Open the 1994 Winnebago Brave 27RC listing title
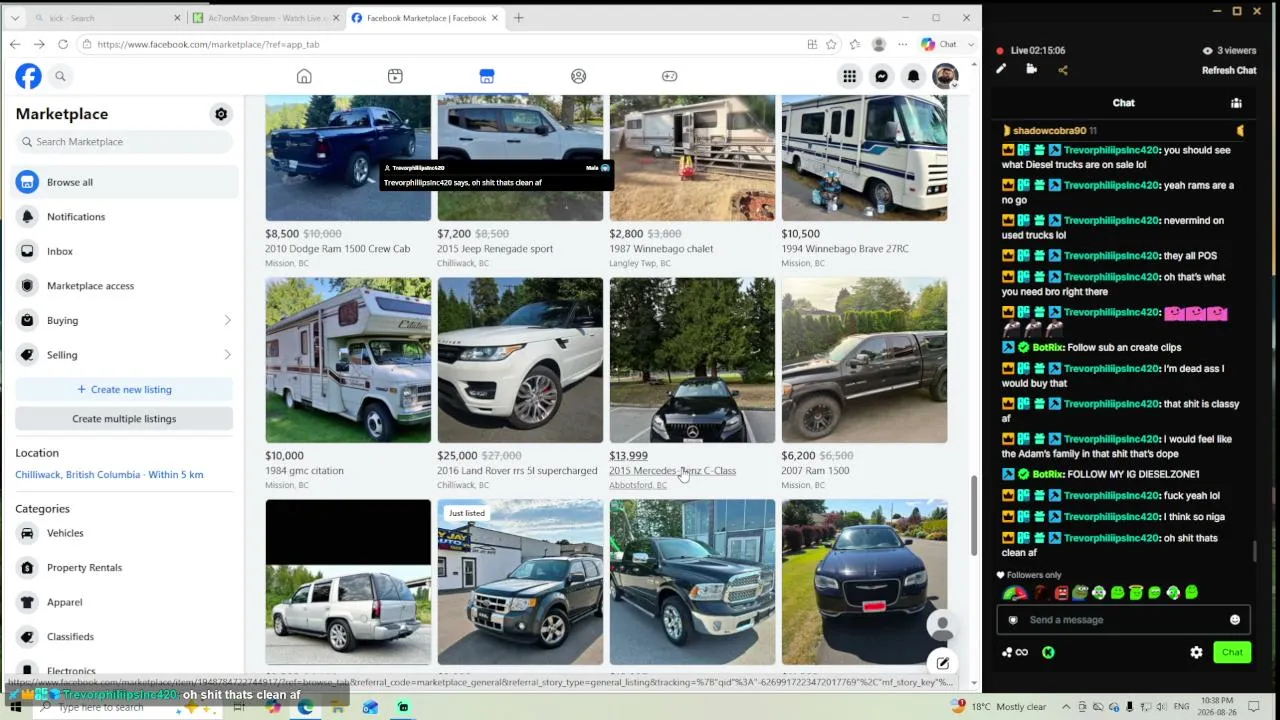This screenshot has width=1280, height=720. pyautogui.click(x=845, y=249)
